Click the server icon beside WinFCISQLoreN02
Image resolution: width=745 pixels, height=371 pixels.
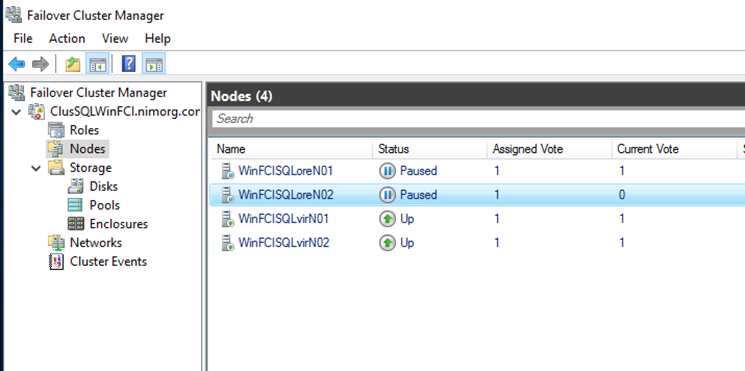[x=228, y=195]
